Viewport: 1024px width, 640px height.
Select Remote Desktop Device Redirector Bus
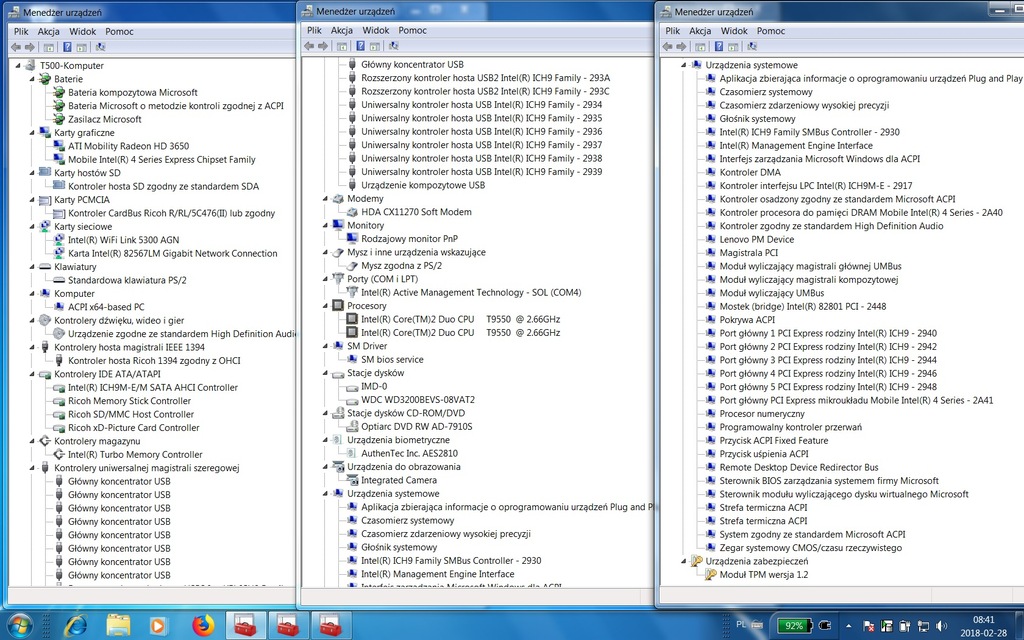point(799,468)
